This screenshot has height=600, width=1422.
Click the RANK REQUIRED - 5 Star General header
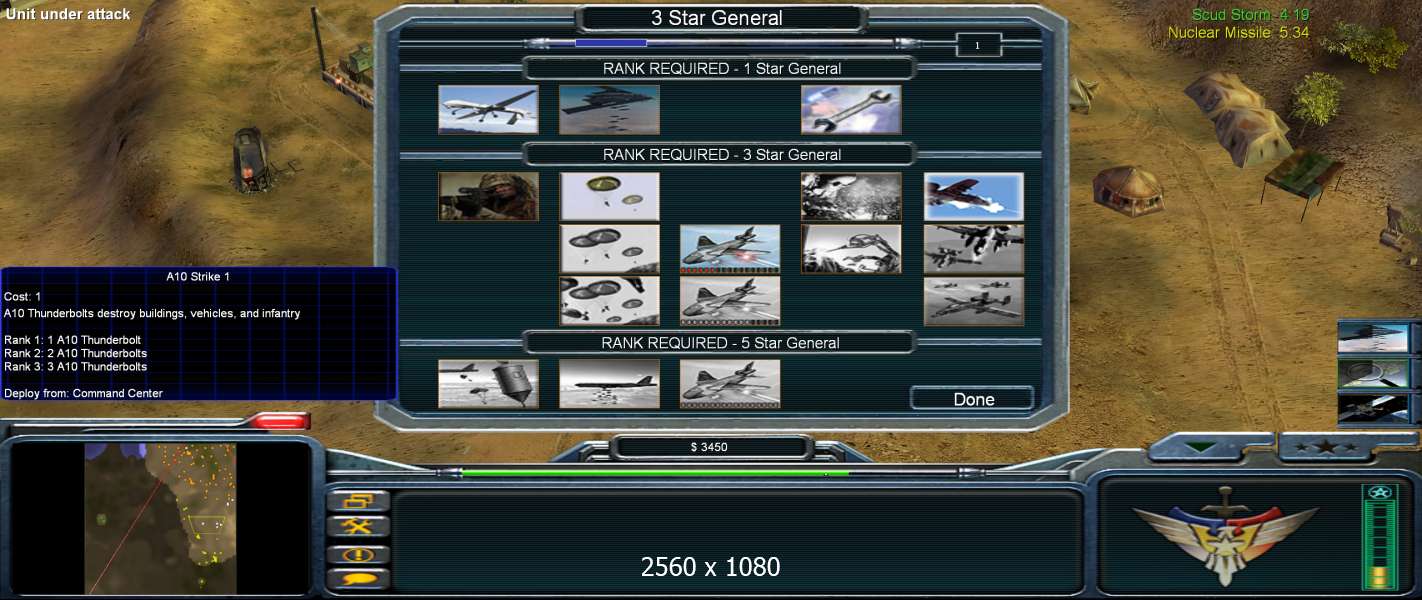tap(721, 343)
